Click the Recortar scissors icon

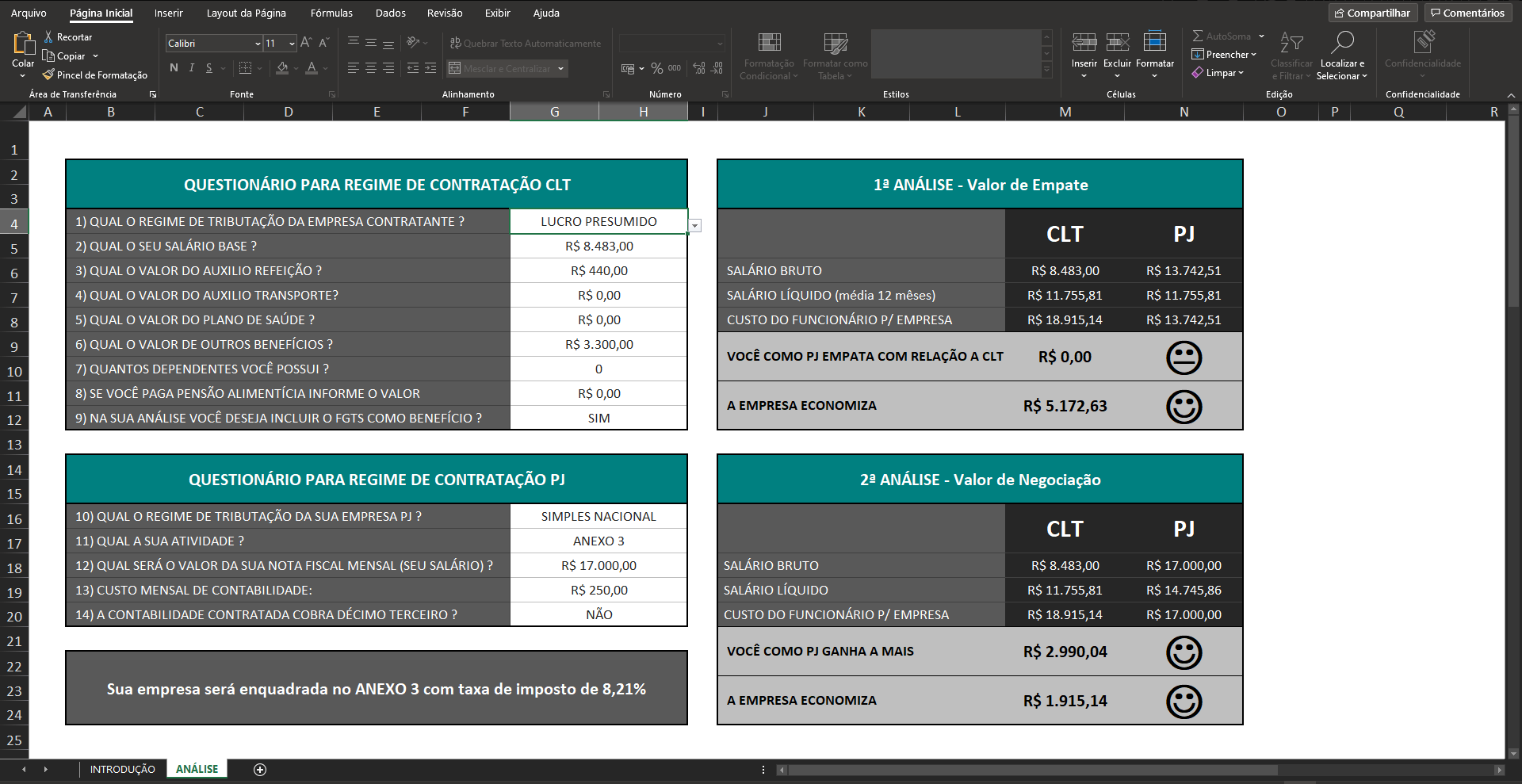coord(48,37)
